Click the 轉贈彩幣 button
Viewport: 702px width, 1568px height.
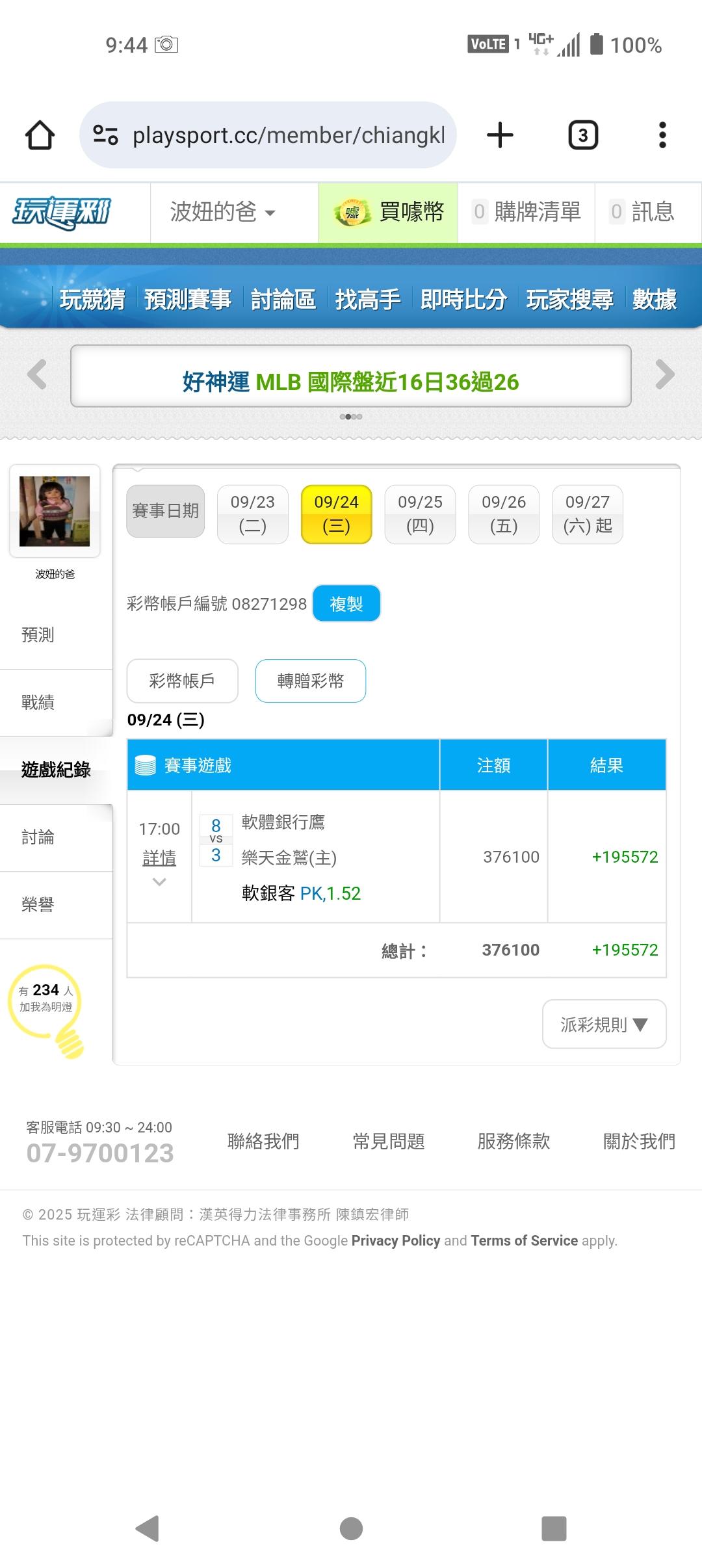(310, 681)
